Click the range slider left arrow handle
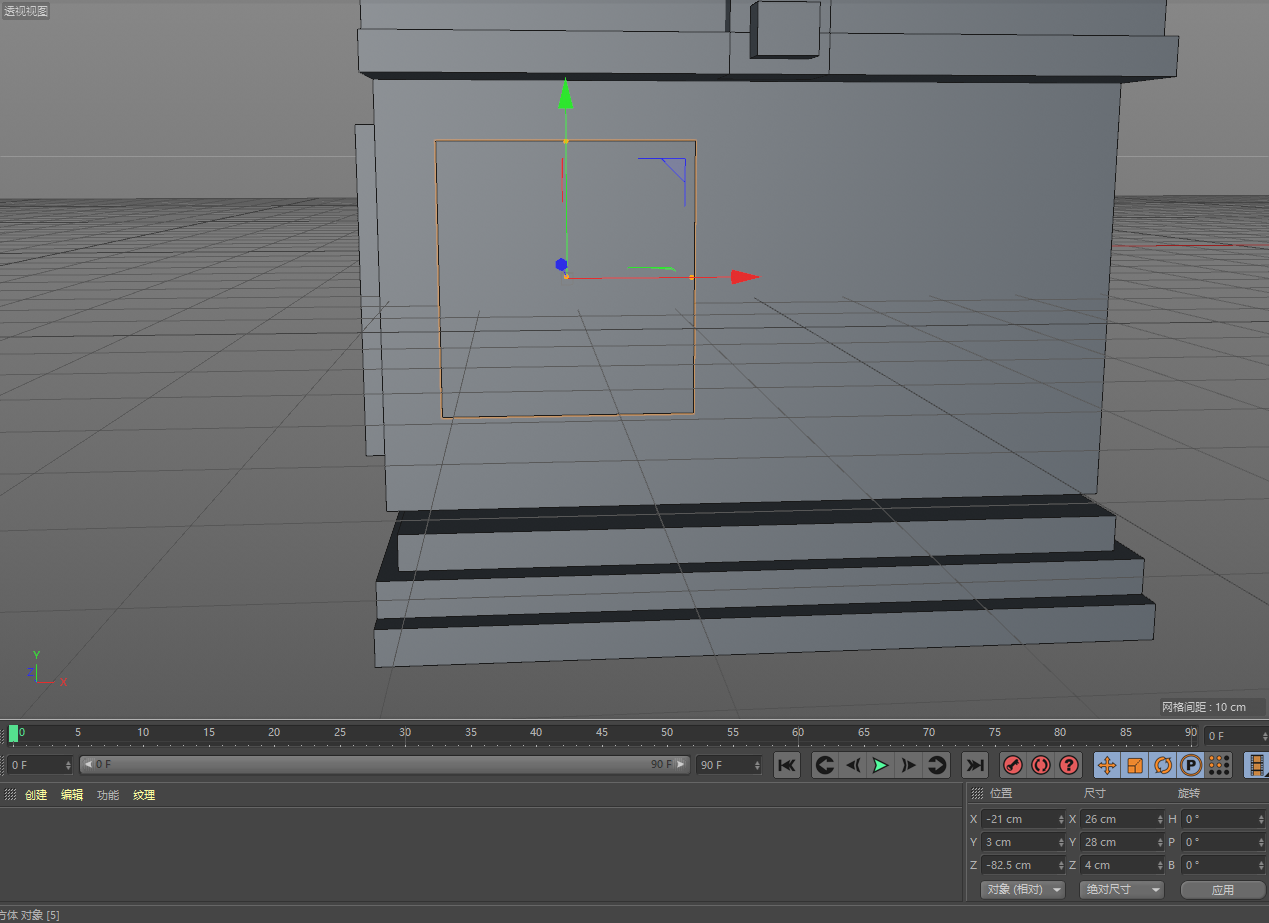1269x923 pixels. coord(86,764)
